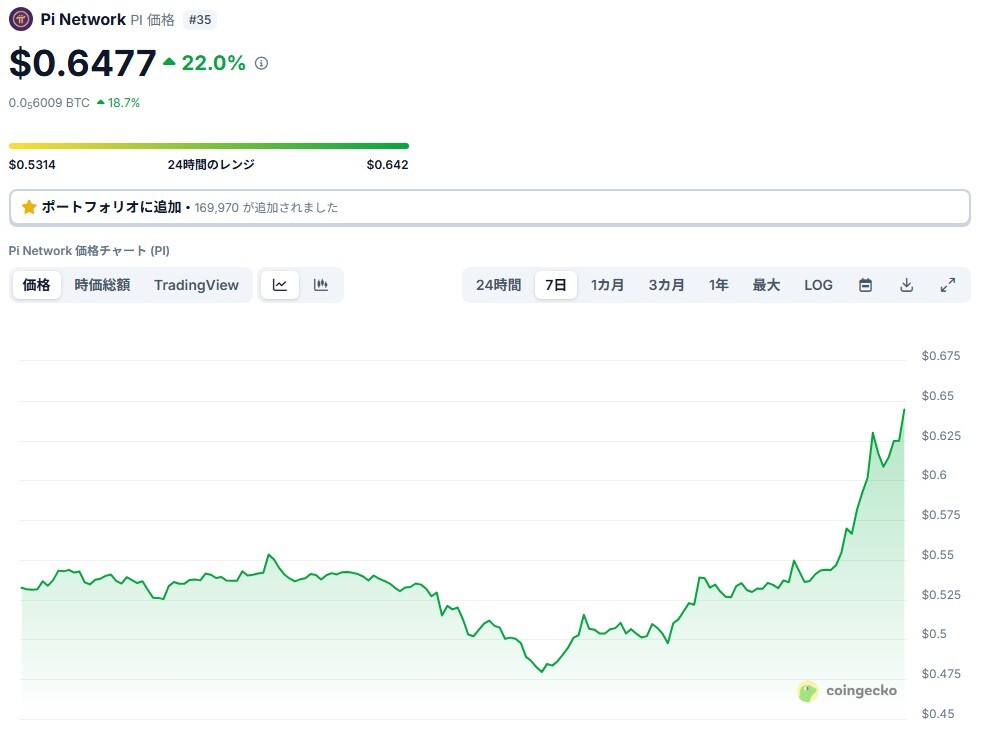Screen dimensions: 983x733
Task: Click the 24時間のレンジ label
Action: point(211,165)
